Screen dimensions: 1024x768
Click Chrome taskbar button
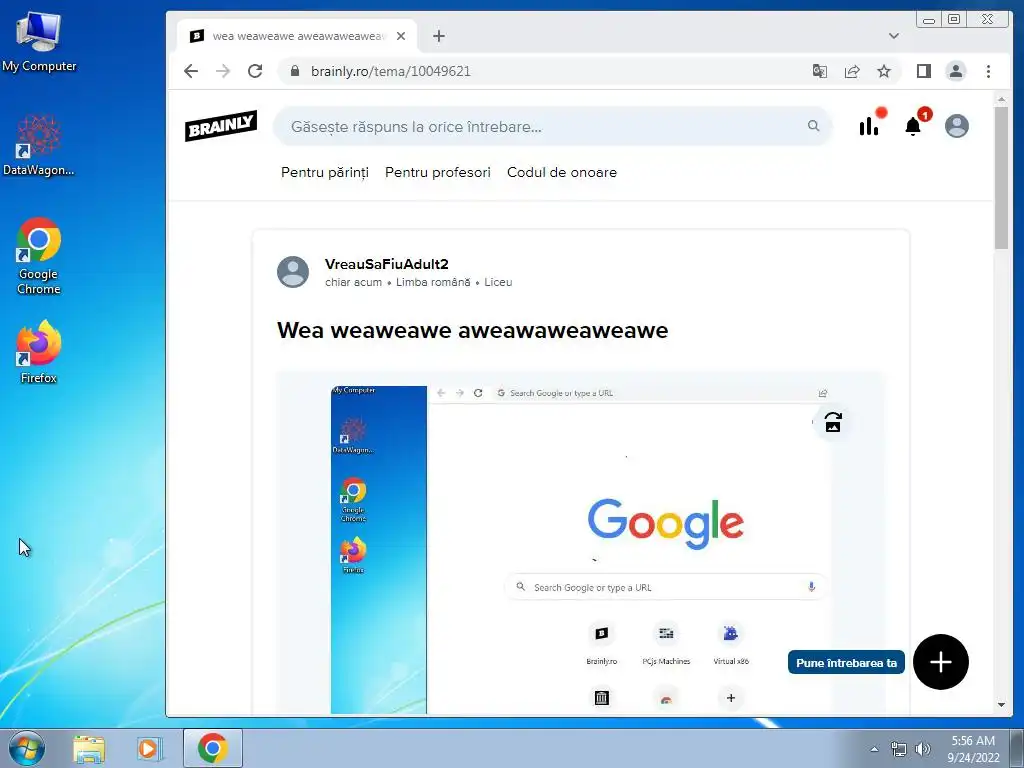coord(213,748)
